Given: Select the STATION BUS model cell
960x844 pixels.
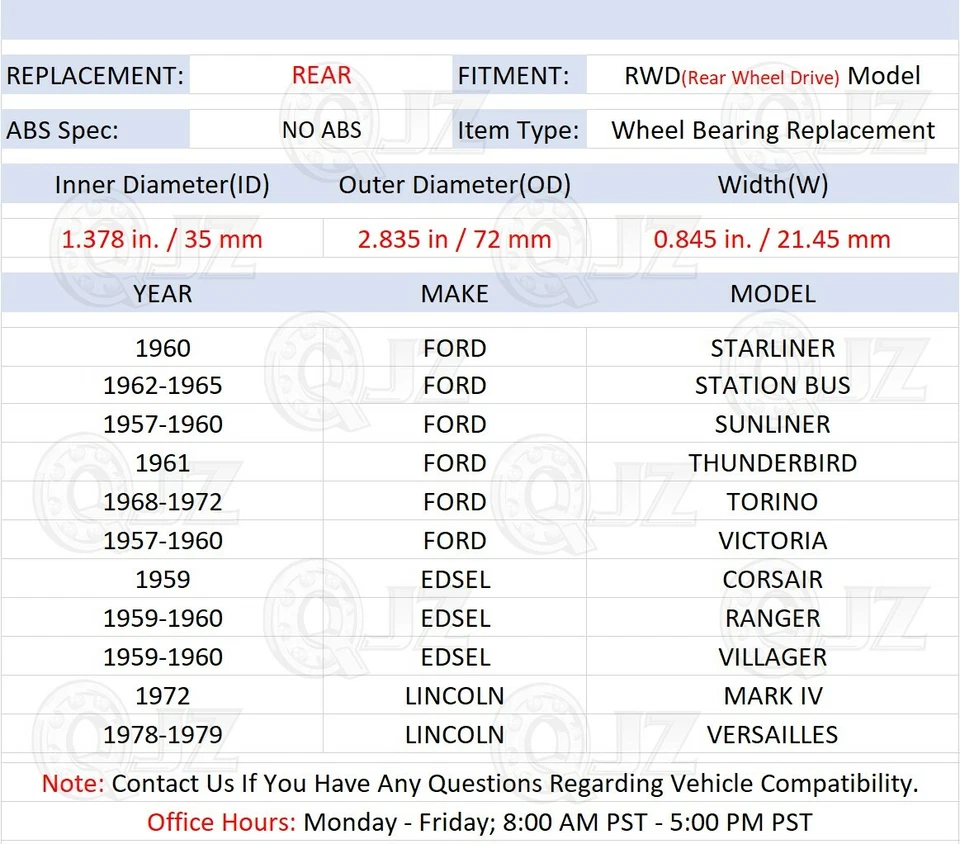Looking at the screenshot, I should point(773,386).
